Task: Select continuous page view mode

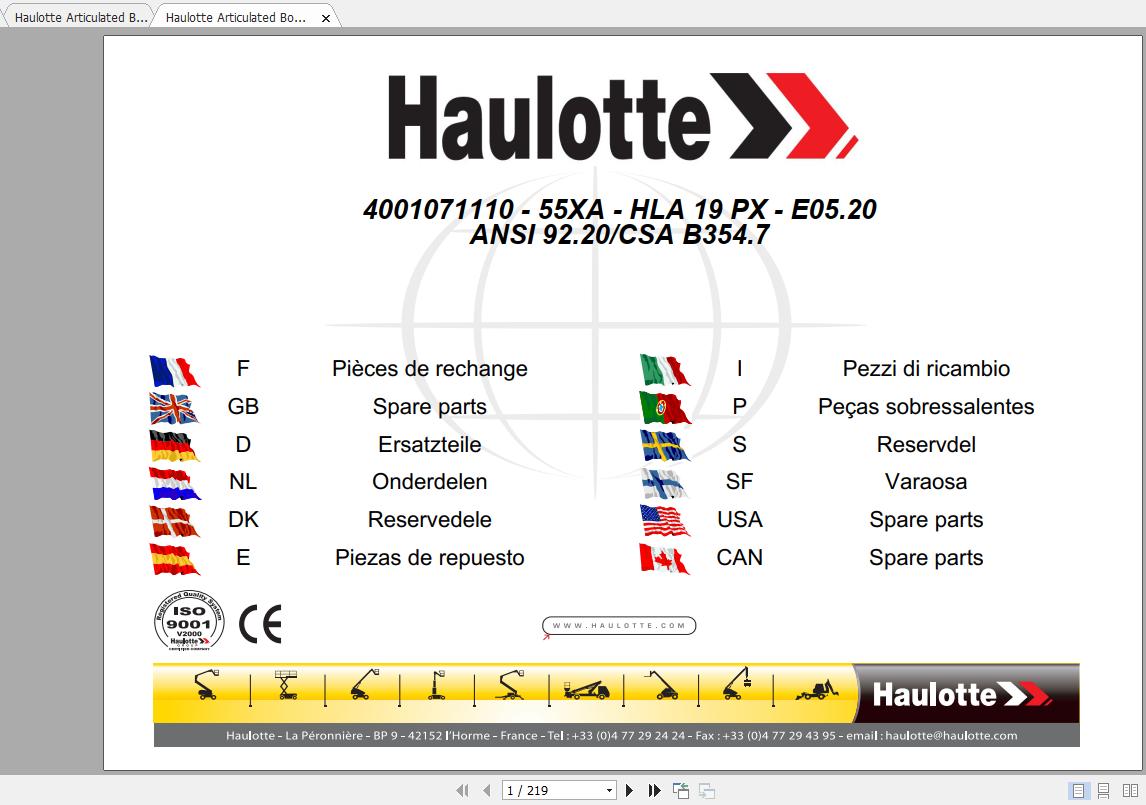Action: pyautogui.click(x=1104, y=790)
